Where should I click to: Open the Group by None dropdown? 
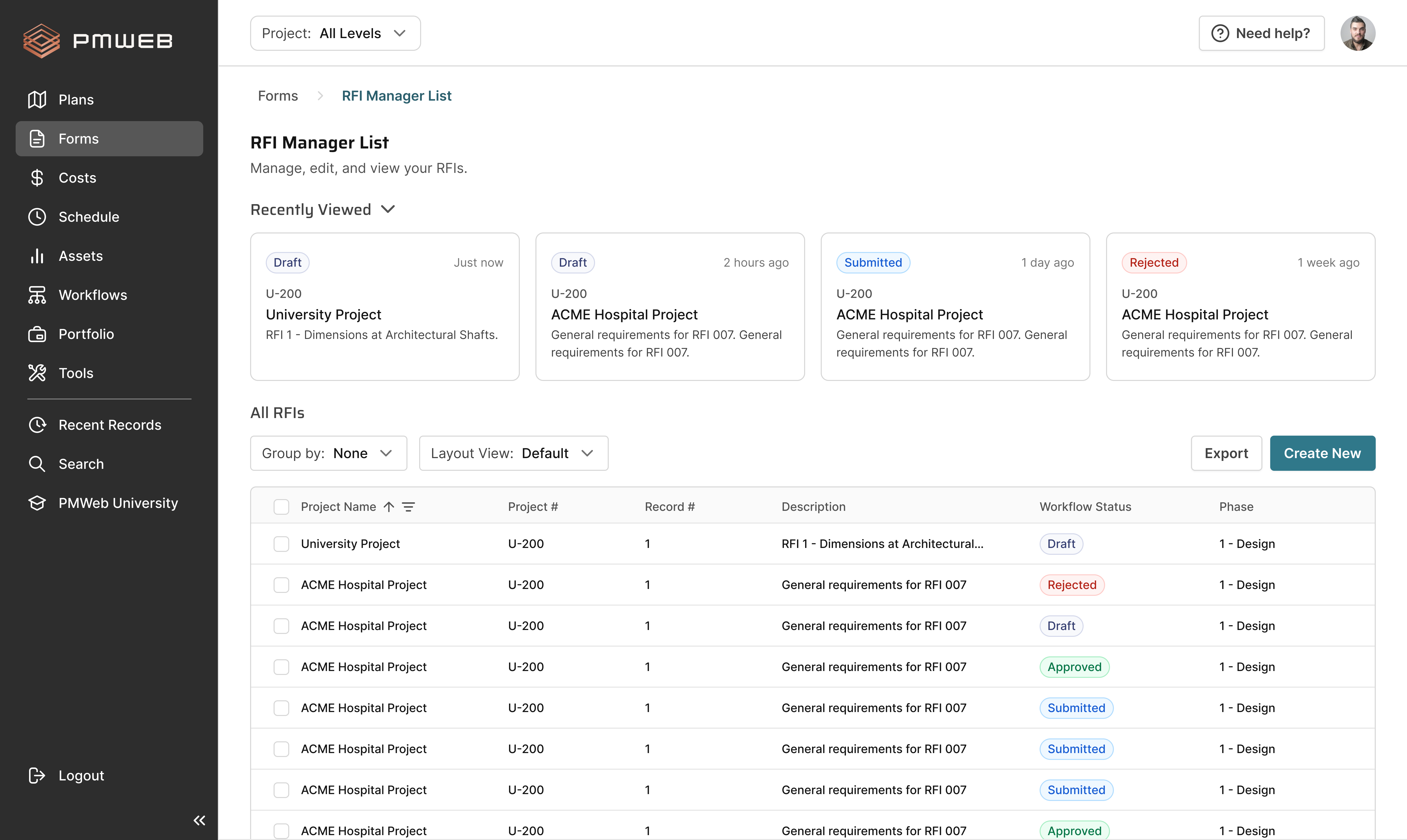(x=328, y=453)
